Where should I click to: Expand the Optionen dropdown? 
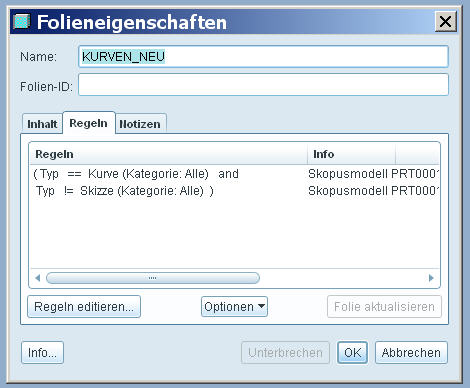[234, 307]
